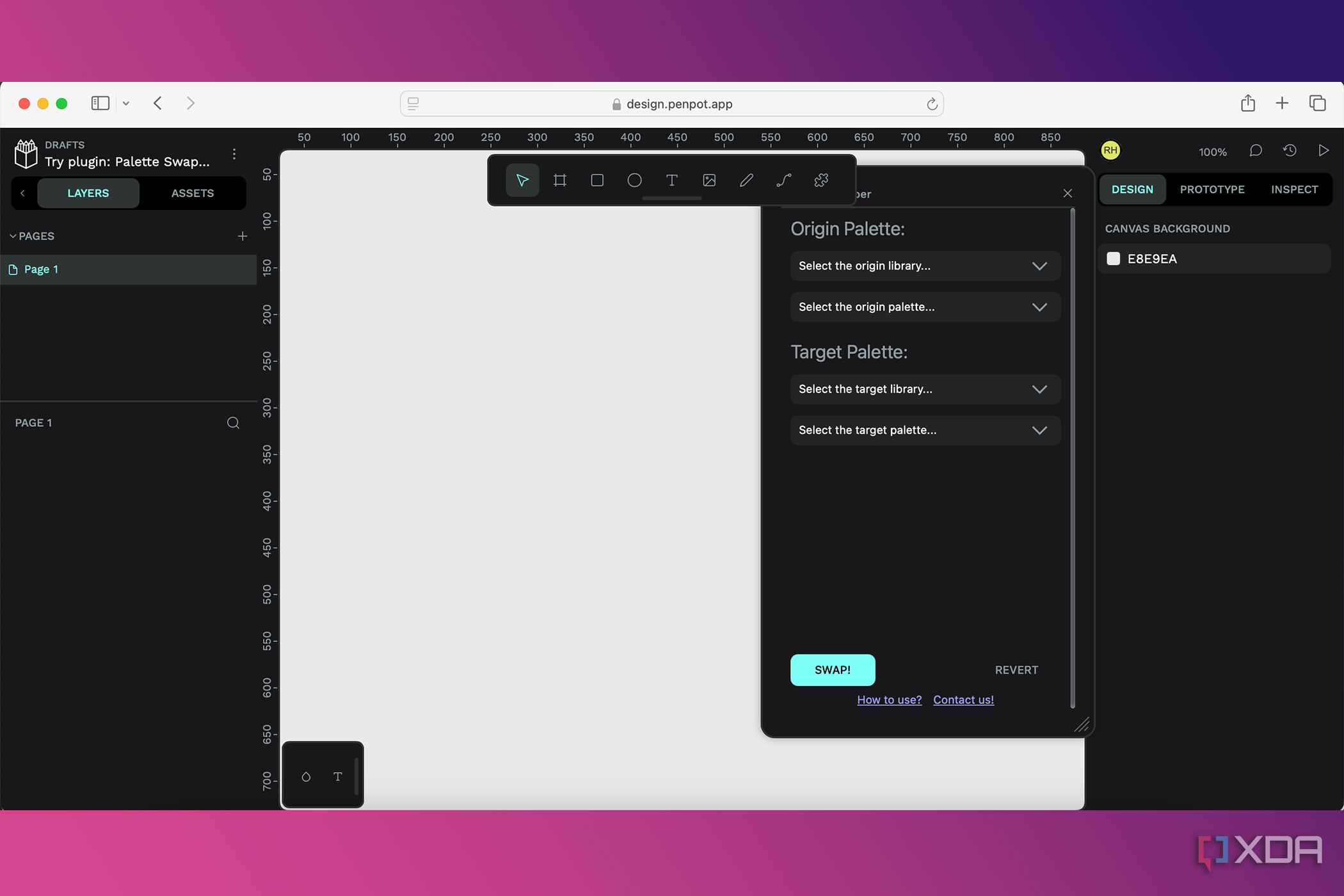Screen dimensions: 1344x896
Task: Start the prototype play preview
Action: 1324,151
